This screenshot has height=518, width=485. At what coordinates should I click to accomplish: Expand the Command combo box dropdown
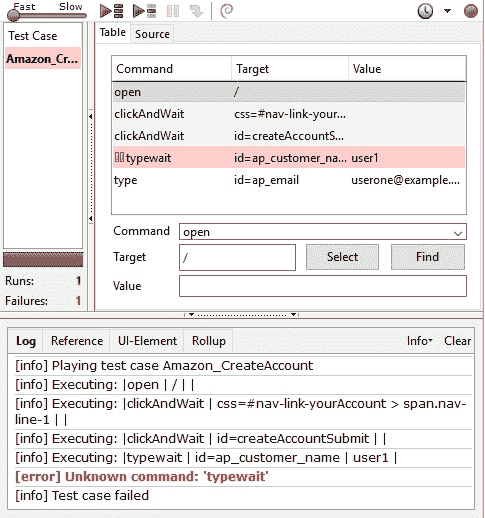click(458, 233)
